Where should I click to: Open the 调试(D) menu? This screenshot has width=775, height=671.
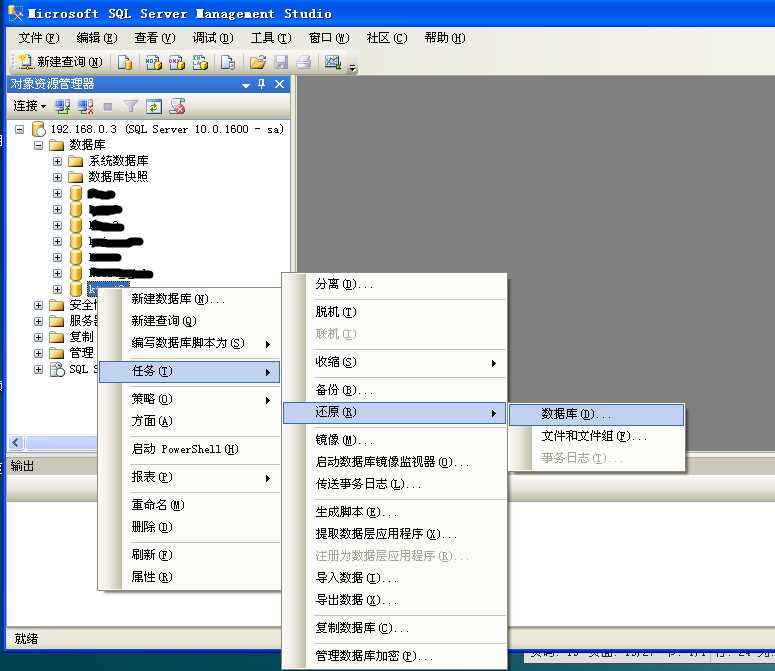coord(213,38)
